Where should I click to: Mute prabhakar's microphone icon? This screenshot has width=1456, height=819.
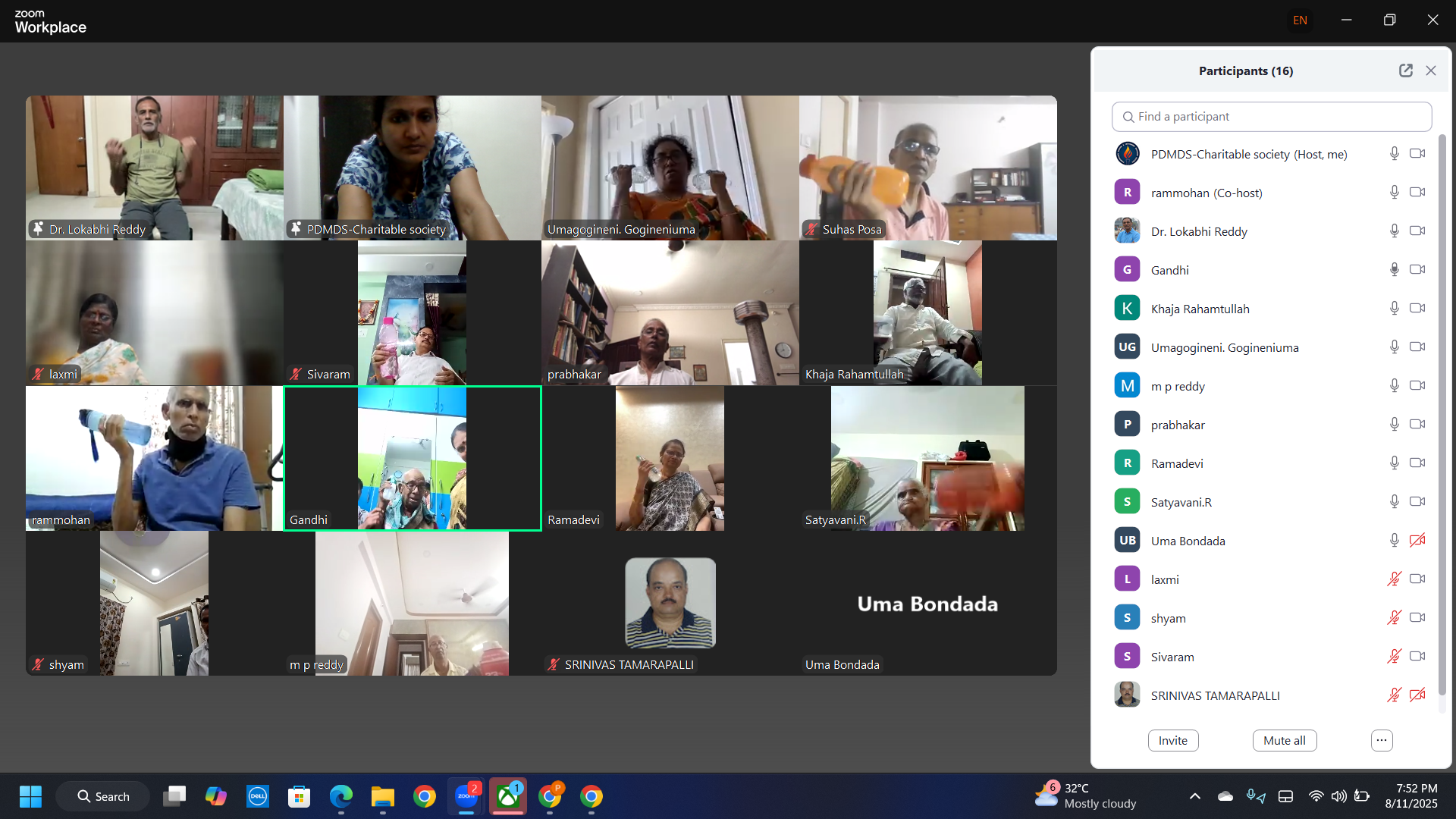tap(1394, 425)
